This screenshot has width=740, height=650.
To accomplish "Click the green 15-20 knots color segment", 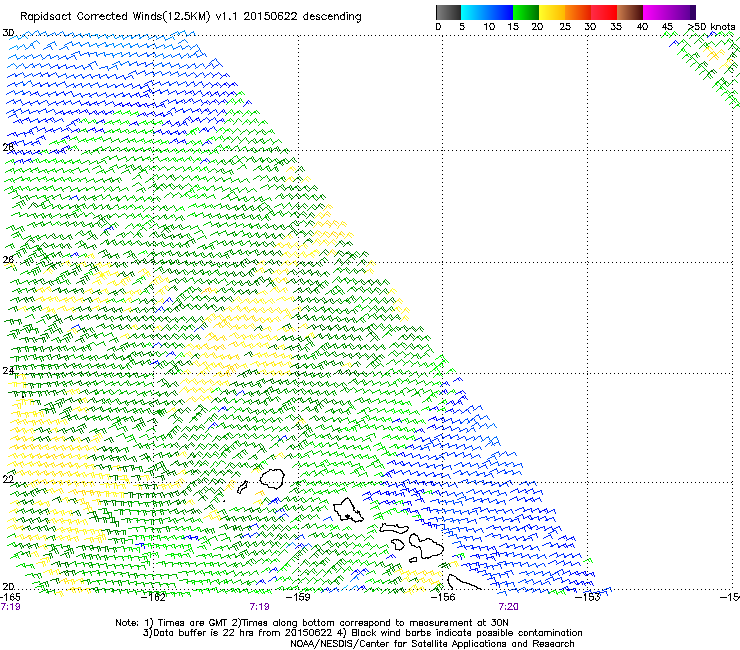I will coord(526,12).
